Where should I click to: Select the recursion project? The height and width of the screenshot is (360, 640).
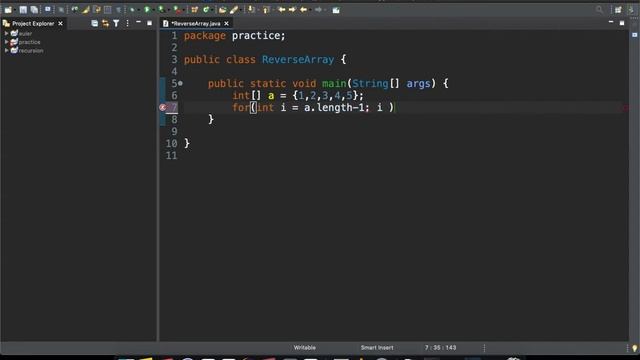tap(31, 51)
